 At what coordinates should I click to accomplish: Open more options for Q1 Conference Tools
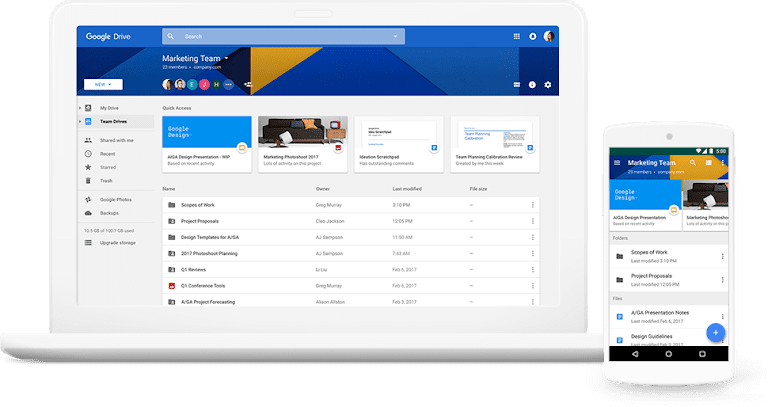point(532,286)
